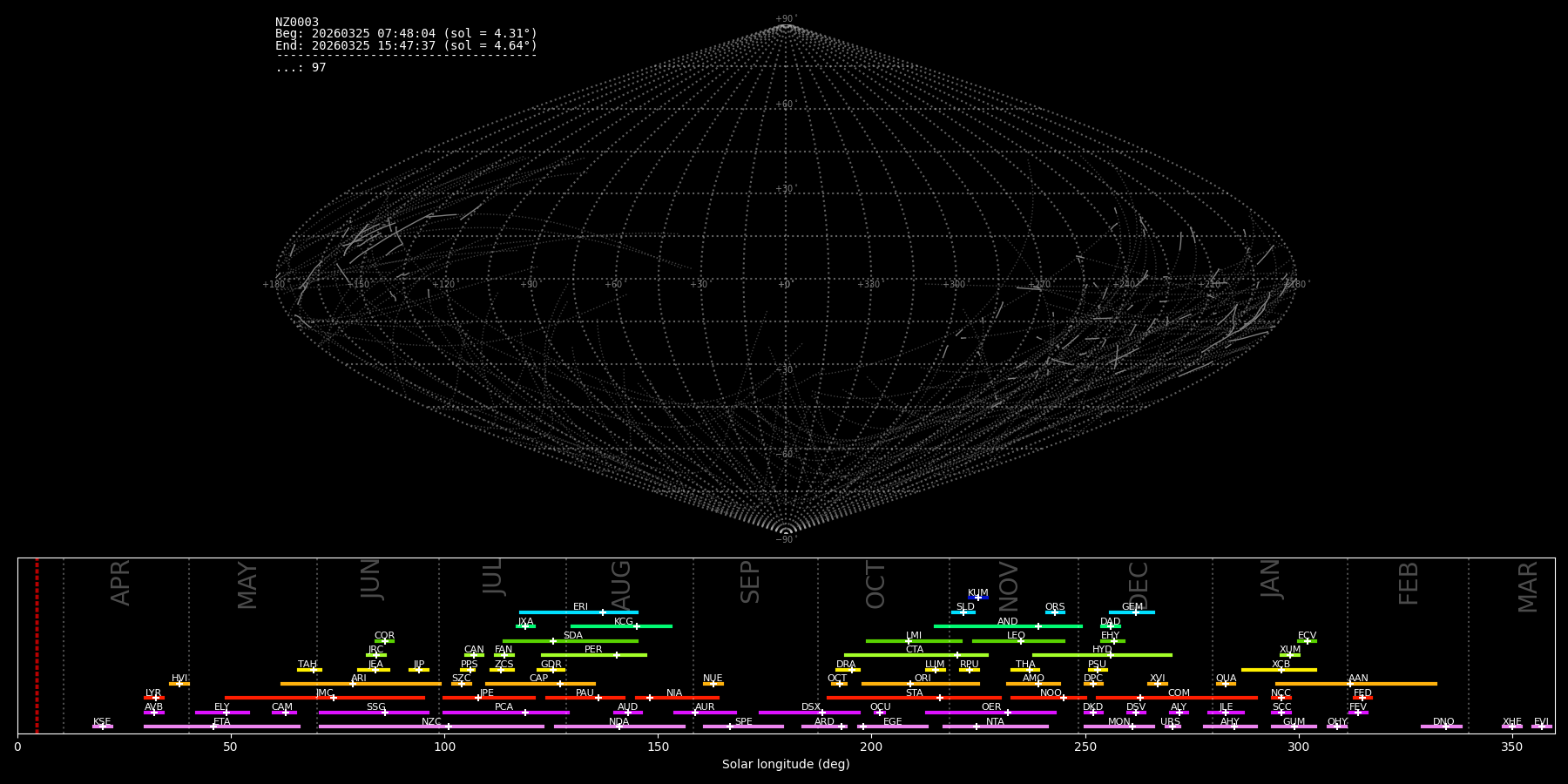Click the '...: 97' meteor count line
The image size is (1568, 784).
click(301, 68)
